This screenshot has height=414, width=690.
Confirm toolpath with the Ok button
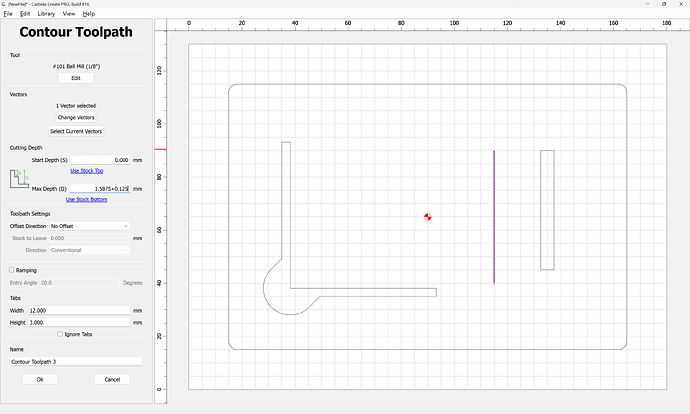[40, 379]
